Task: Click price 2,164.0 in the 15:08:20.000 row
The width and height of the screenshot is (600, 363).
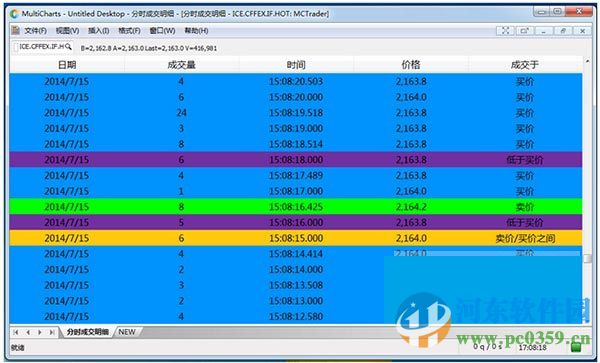Action: tap(411, 97)
